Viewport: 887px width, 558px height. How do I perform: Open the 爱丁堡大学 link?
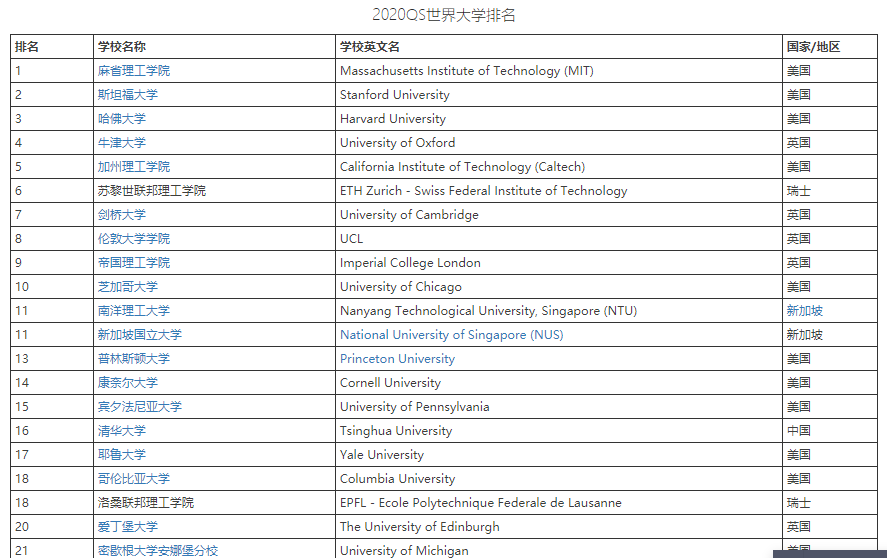[x=127, y=527]
